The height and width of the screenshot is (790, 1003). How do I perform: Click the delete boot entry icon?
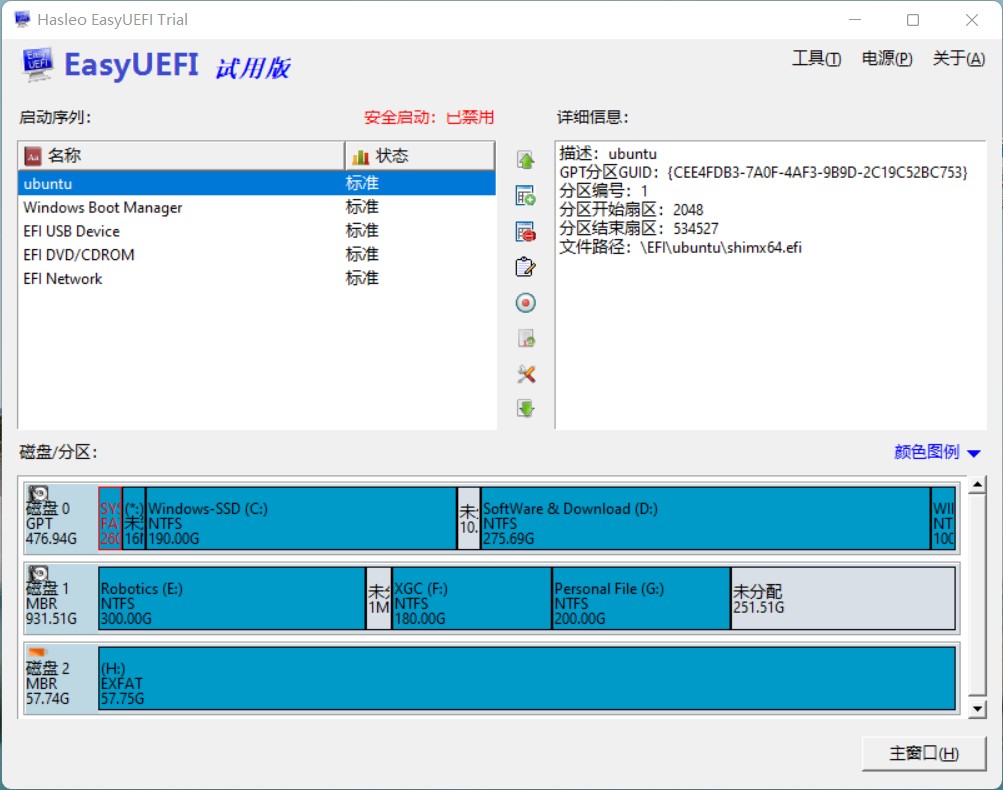[526, 232]
